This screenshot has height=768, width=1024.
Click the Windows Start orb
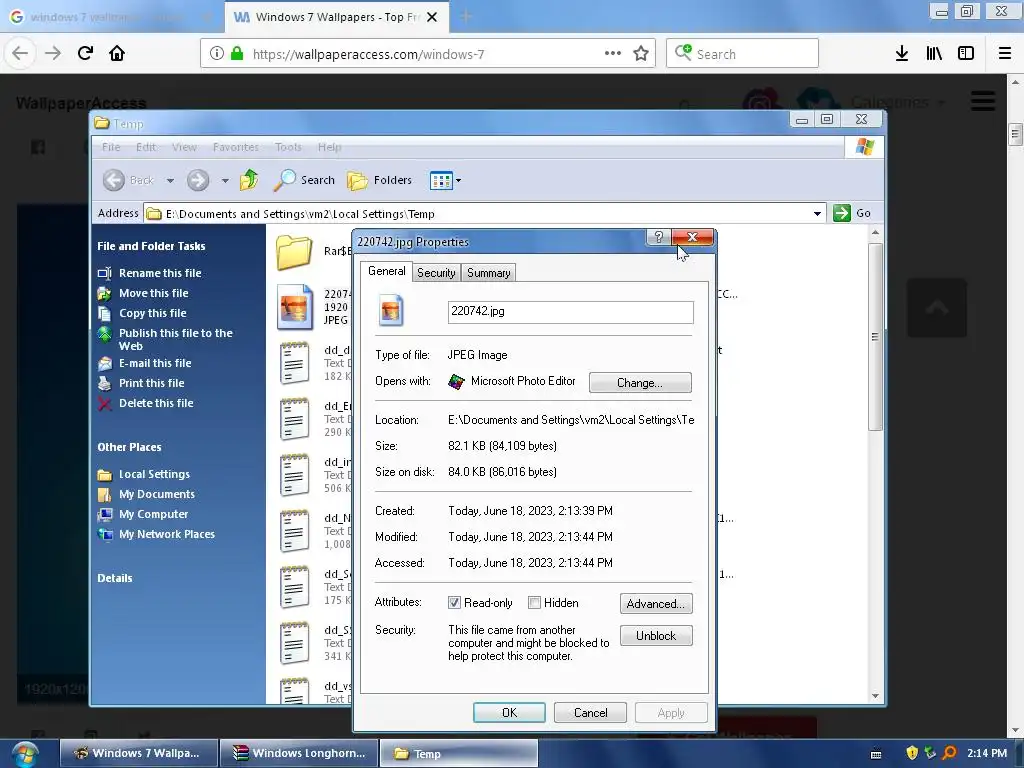click(24, 753)
